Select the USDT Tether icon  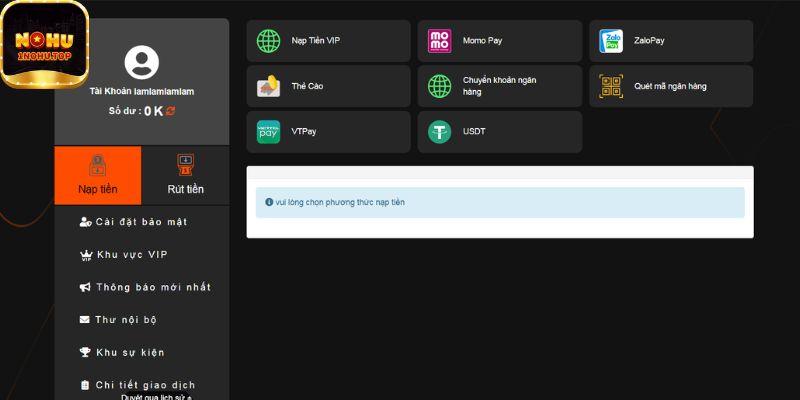[x=440, y=132]
